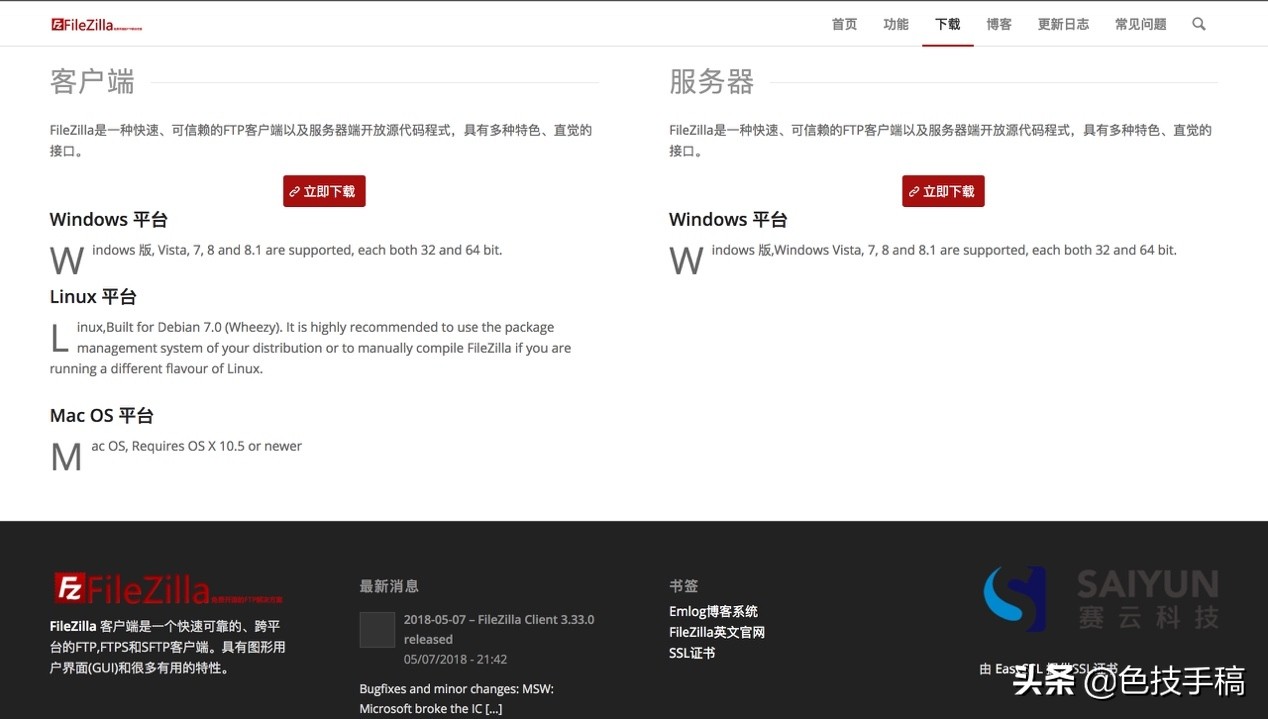1268x719 pixels.
Task: Select the 下载 tab in the navigation
Action: [947, 23]
